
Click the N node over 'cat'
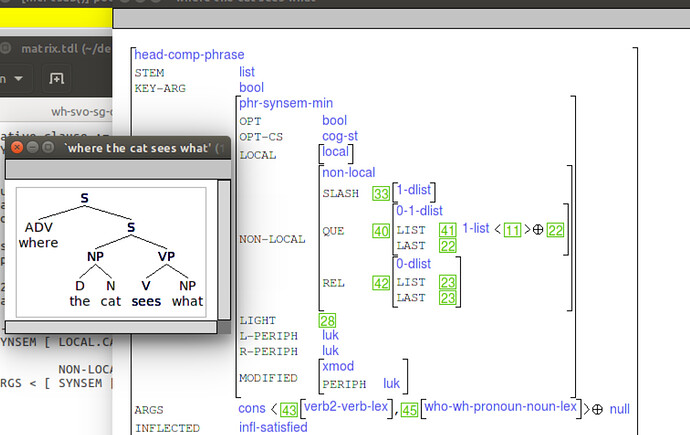[x=110, y=286]
